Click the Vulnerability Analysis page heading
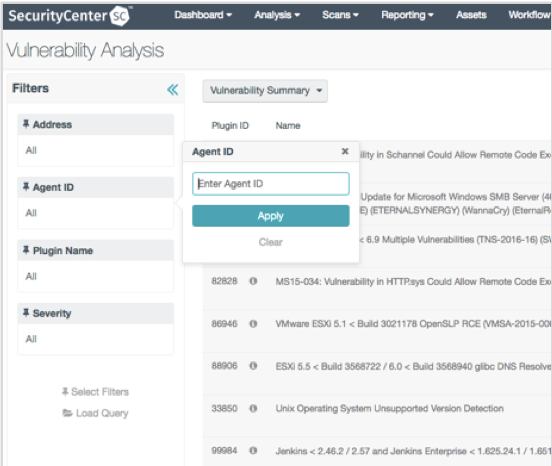Image resolution: width=552 pixels, height=466 pixels. (x=85, y=50)
